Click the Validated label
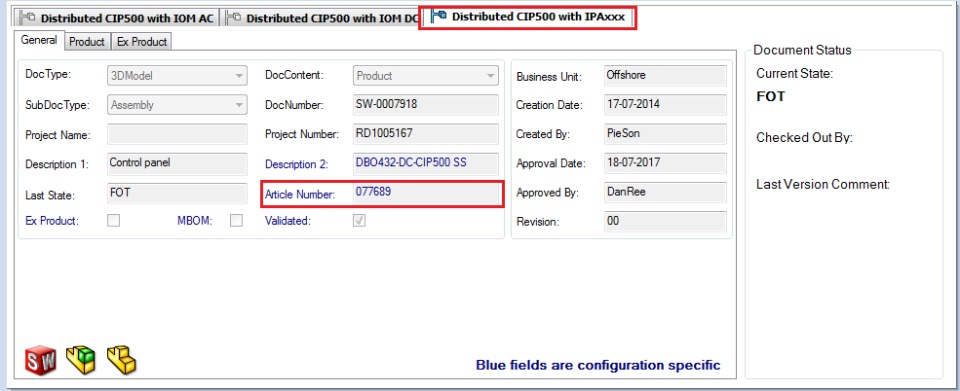The image size is (960, 391). coord(288,221)
